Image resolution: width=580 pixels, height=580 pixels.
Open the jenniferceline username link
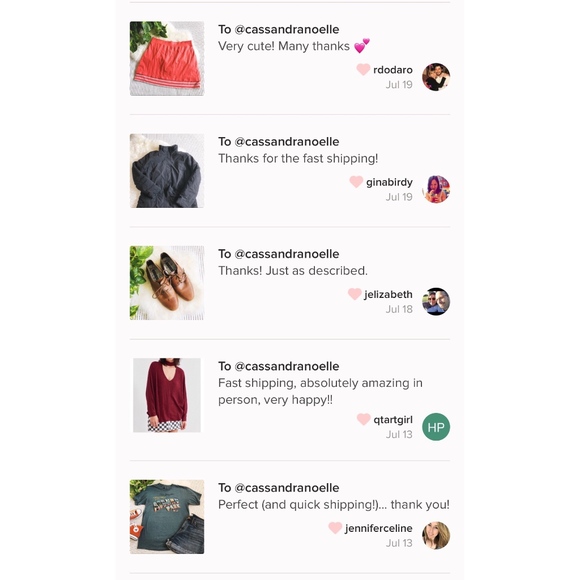pyautogui.click(x=378, y=528)
